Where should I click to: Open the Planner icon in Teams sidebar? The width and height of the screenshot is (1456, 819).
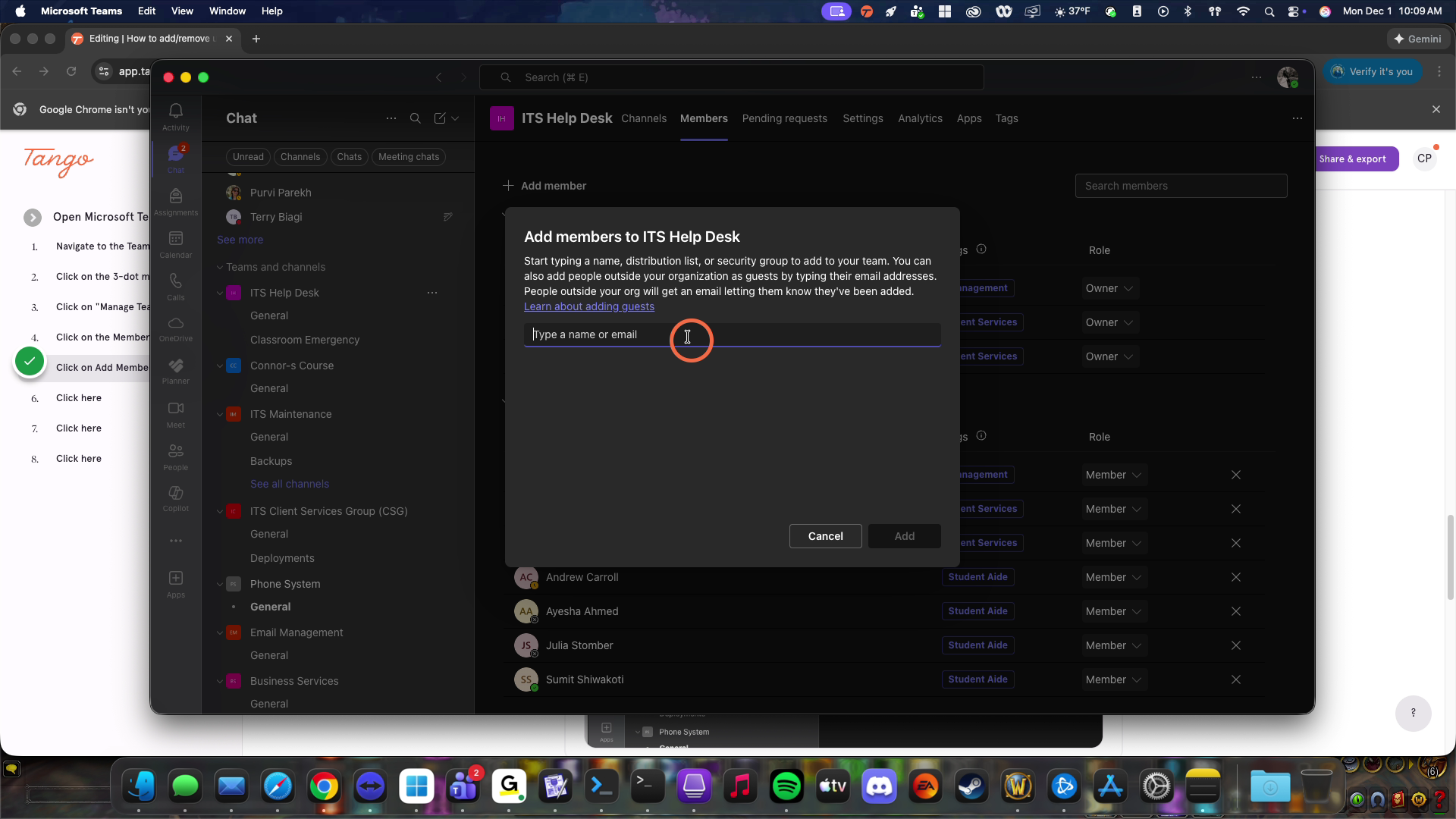[175, 372]
